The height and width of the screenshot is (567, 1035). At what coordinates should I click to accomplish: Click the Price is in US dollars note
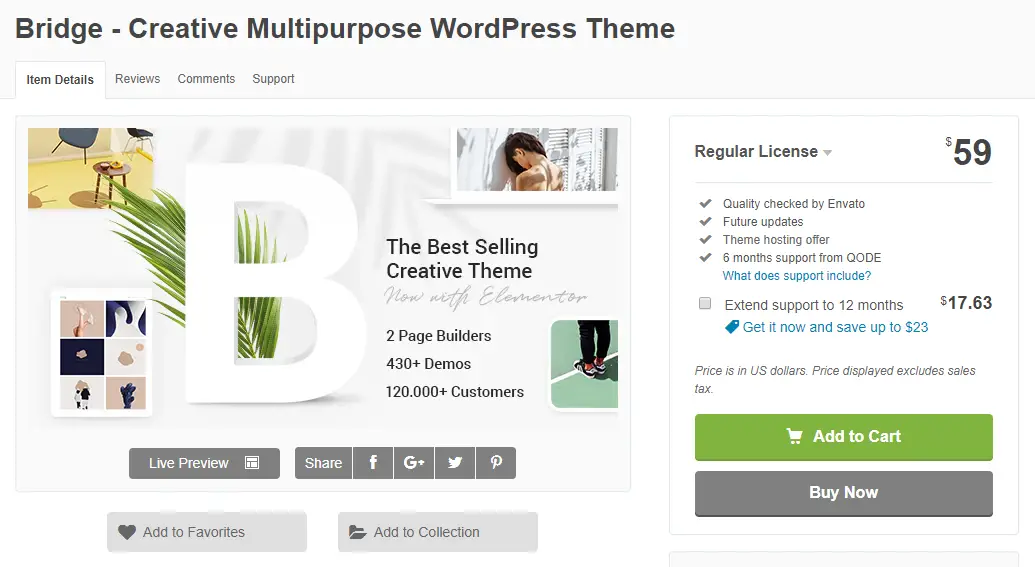(835, 380)
